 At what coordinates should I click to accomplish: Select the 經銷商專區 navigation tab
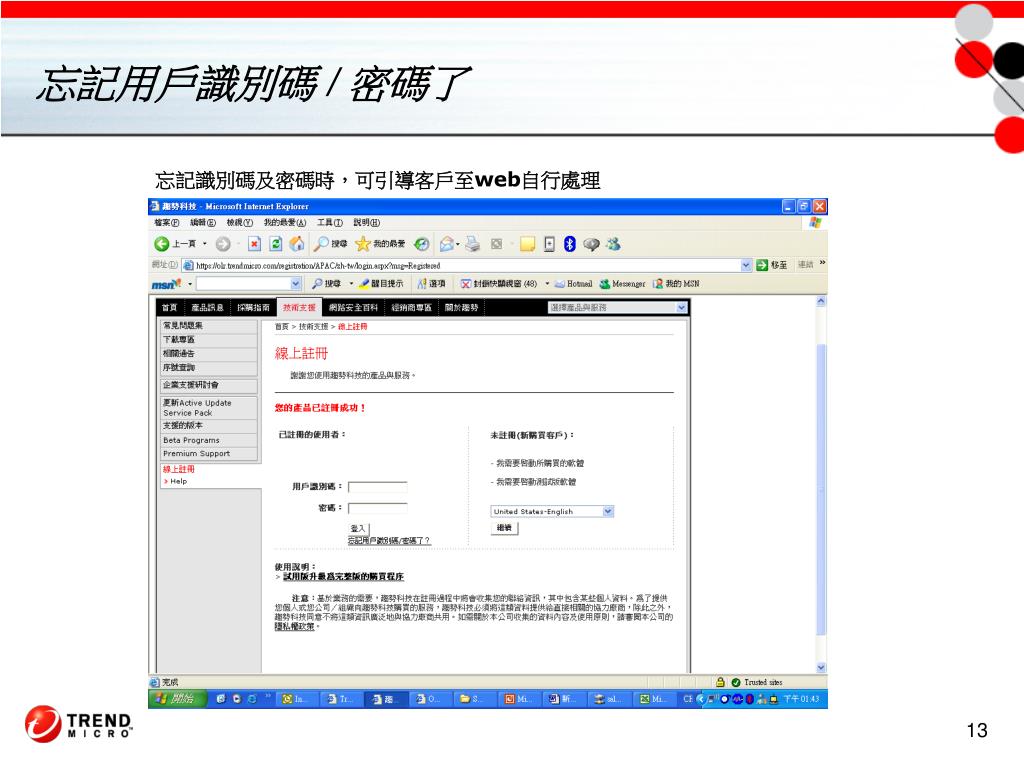coord(411,308)
